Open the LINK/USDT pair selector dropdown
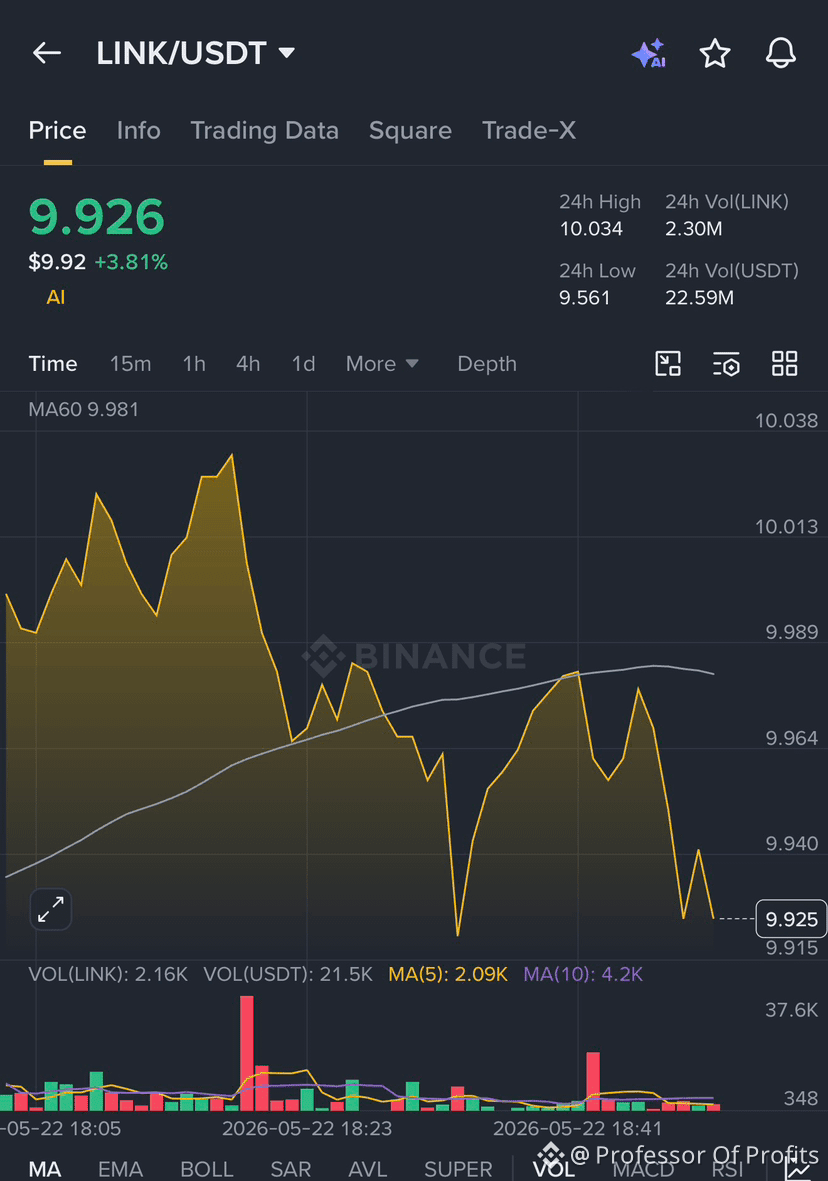828x1181 pixels. pyautogui.click(x=196, y=53)
